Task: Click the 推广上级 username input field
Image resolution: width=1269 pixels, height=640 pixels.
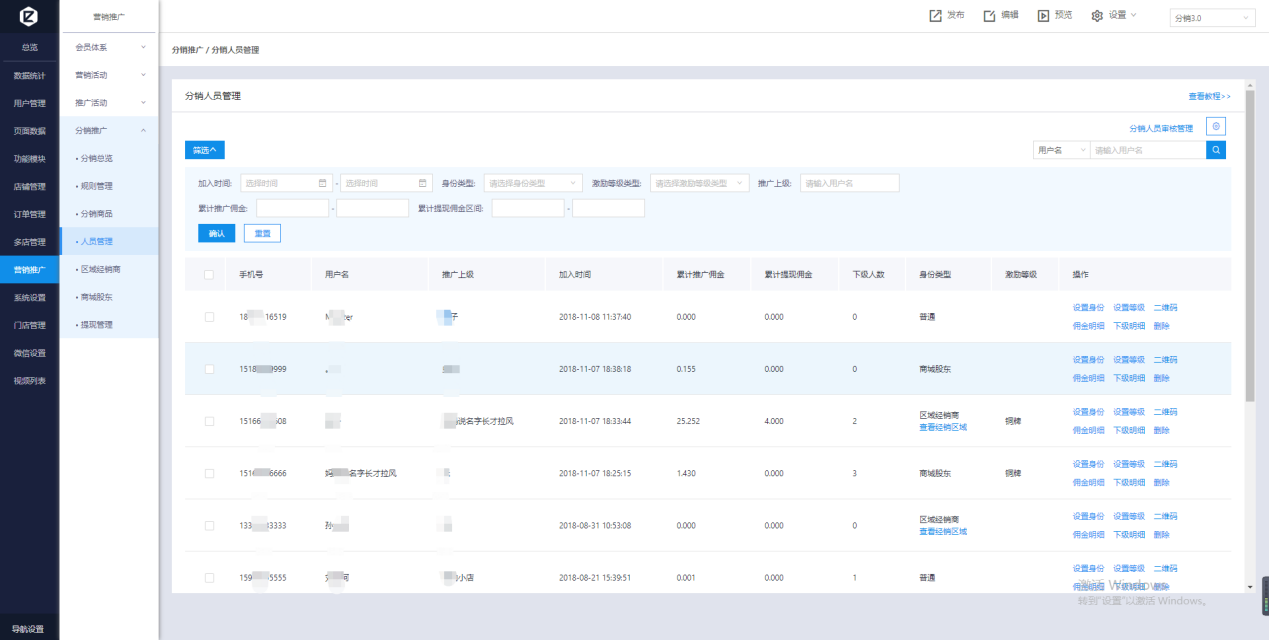Action: coord(849,183)
